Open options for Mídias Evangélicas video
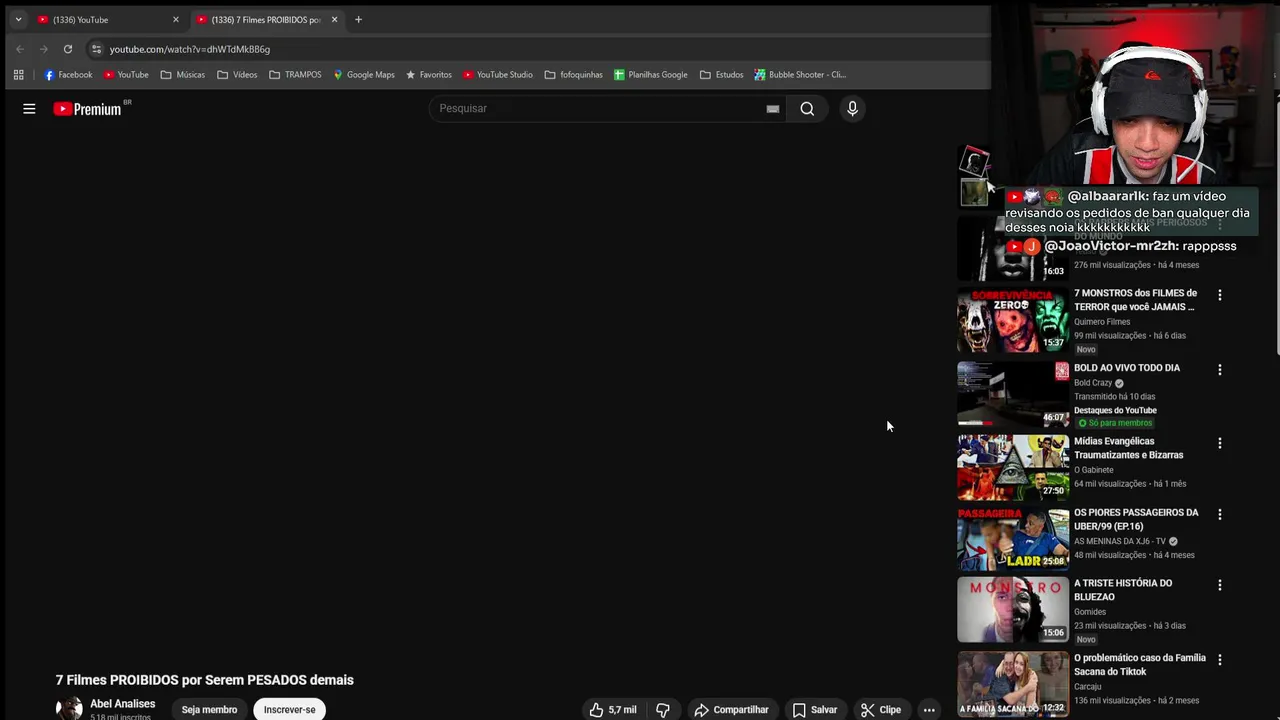The height and width of the screenshot is (720, 1280). 1219,443
